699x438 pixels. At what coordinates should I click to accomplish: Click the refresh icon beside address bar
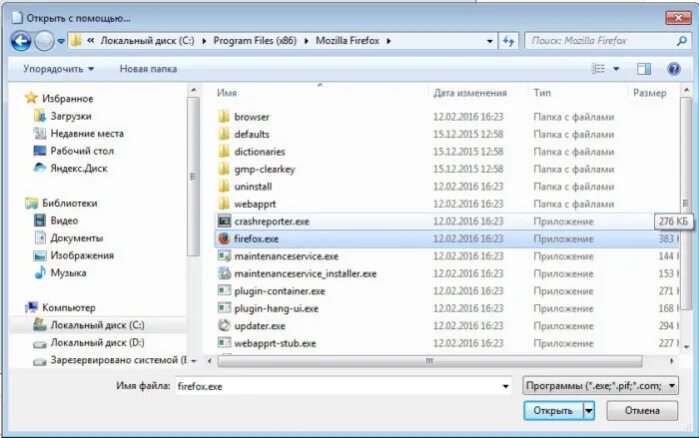pos(509,41)
